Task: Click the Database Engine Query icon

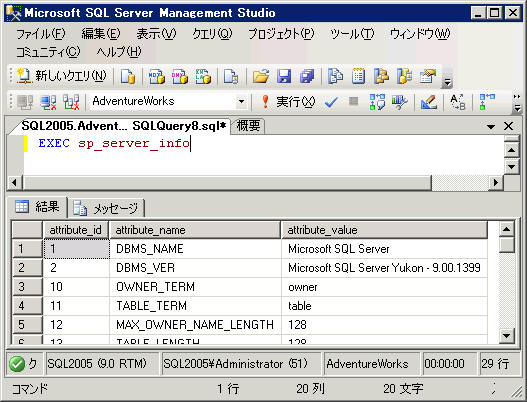Action: 128,76
